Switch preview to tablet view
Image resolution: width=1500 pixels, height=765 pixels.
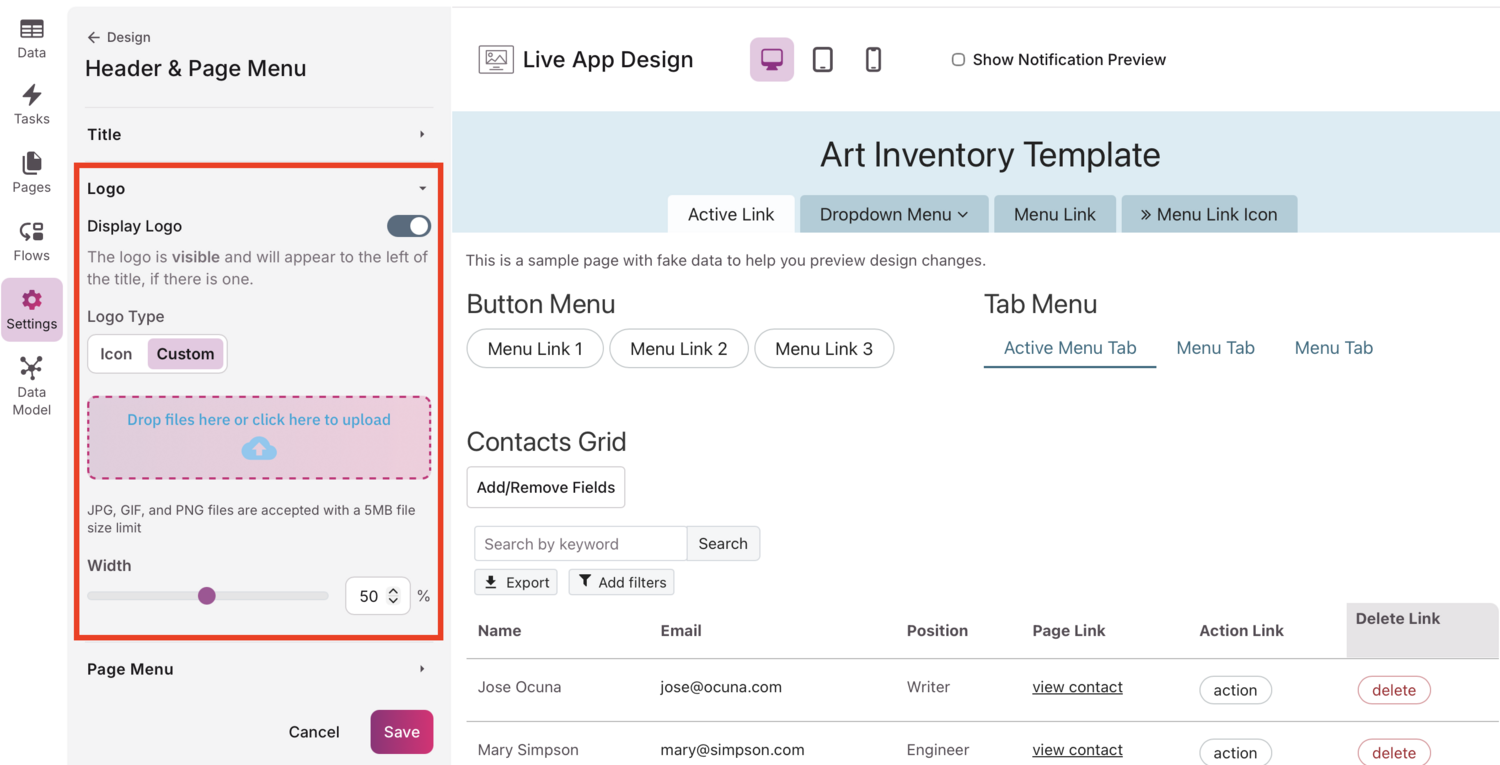822,60
